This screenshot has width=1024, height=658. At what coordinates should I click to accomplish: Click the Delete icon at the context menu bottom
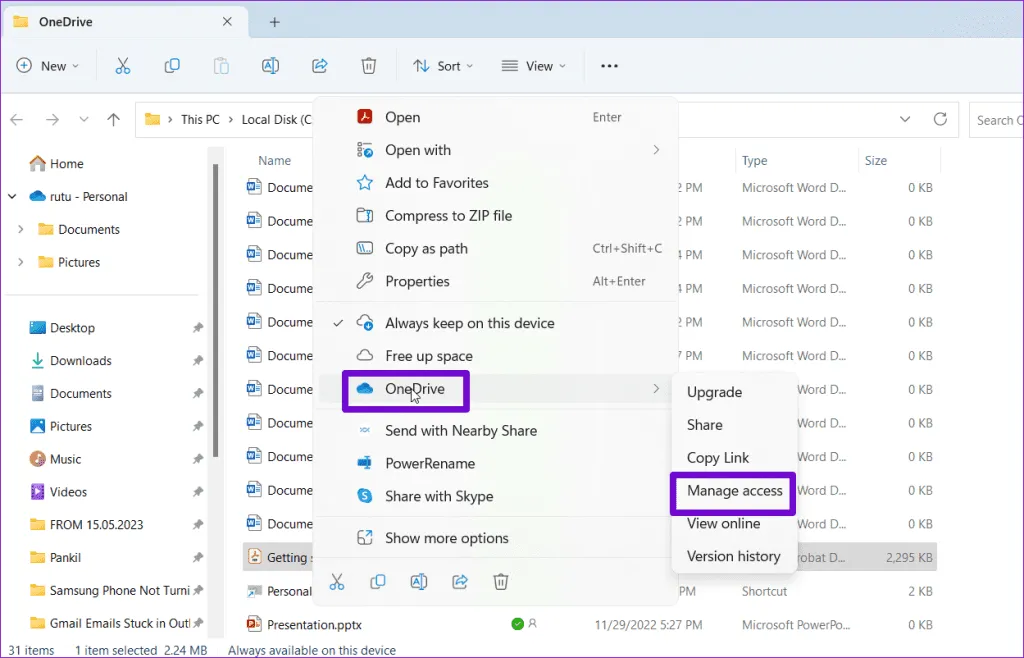tap(501, 581)
